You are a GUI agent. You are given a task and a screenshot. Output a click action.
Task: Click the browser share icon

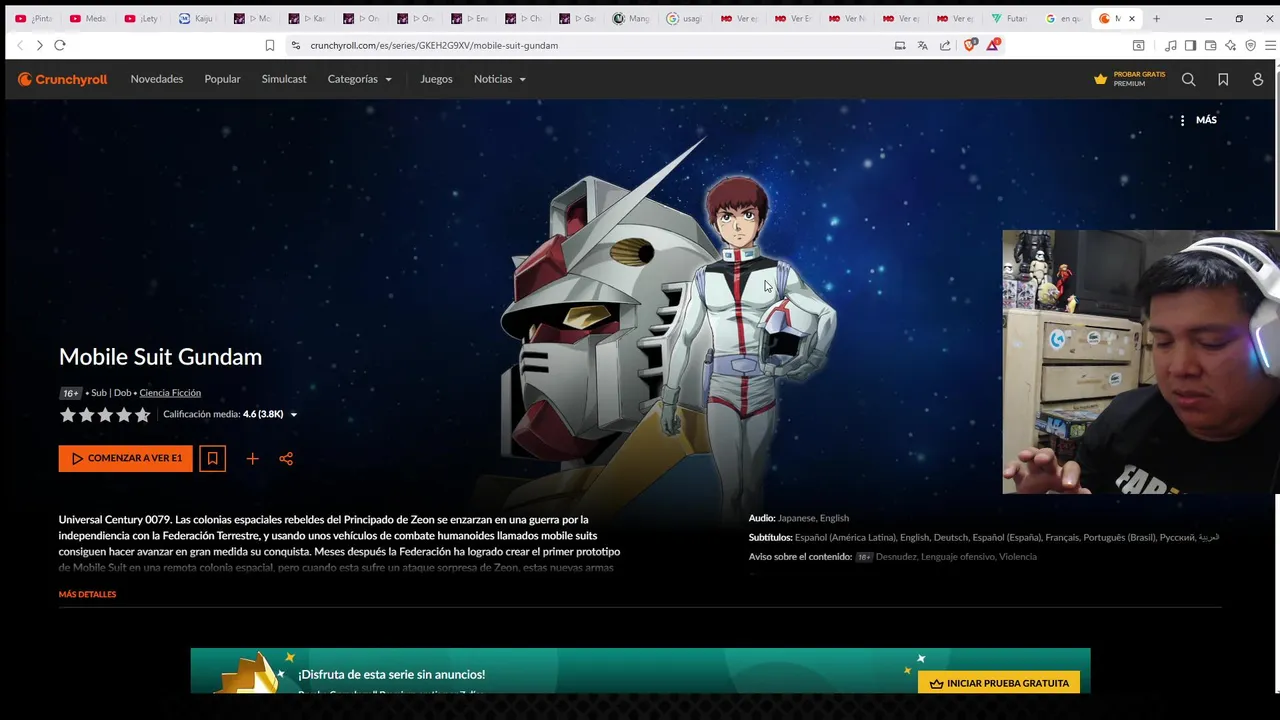(945, 45)
